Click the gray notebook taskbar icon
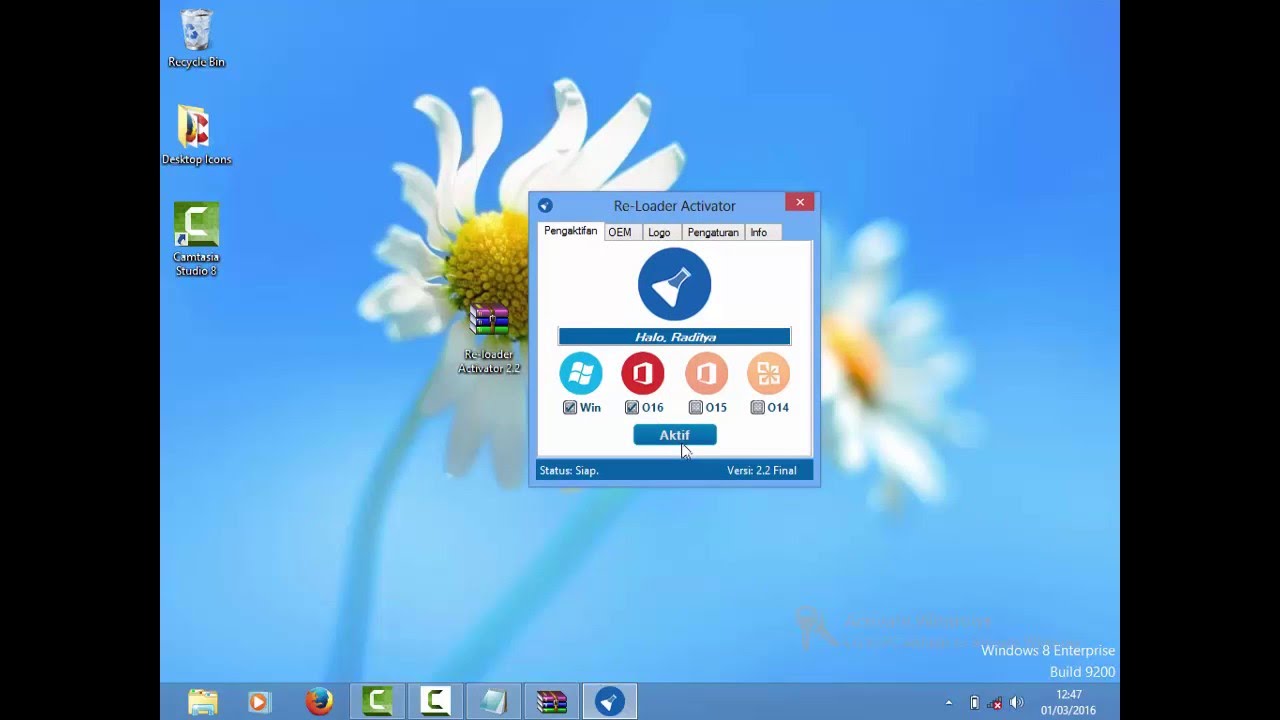The width and height of the screenshot is (1280, 720). pos(493,701)
